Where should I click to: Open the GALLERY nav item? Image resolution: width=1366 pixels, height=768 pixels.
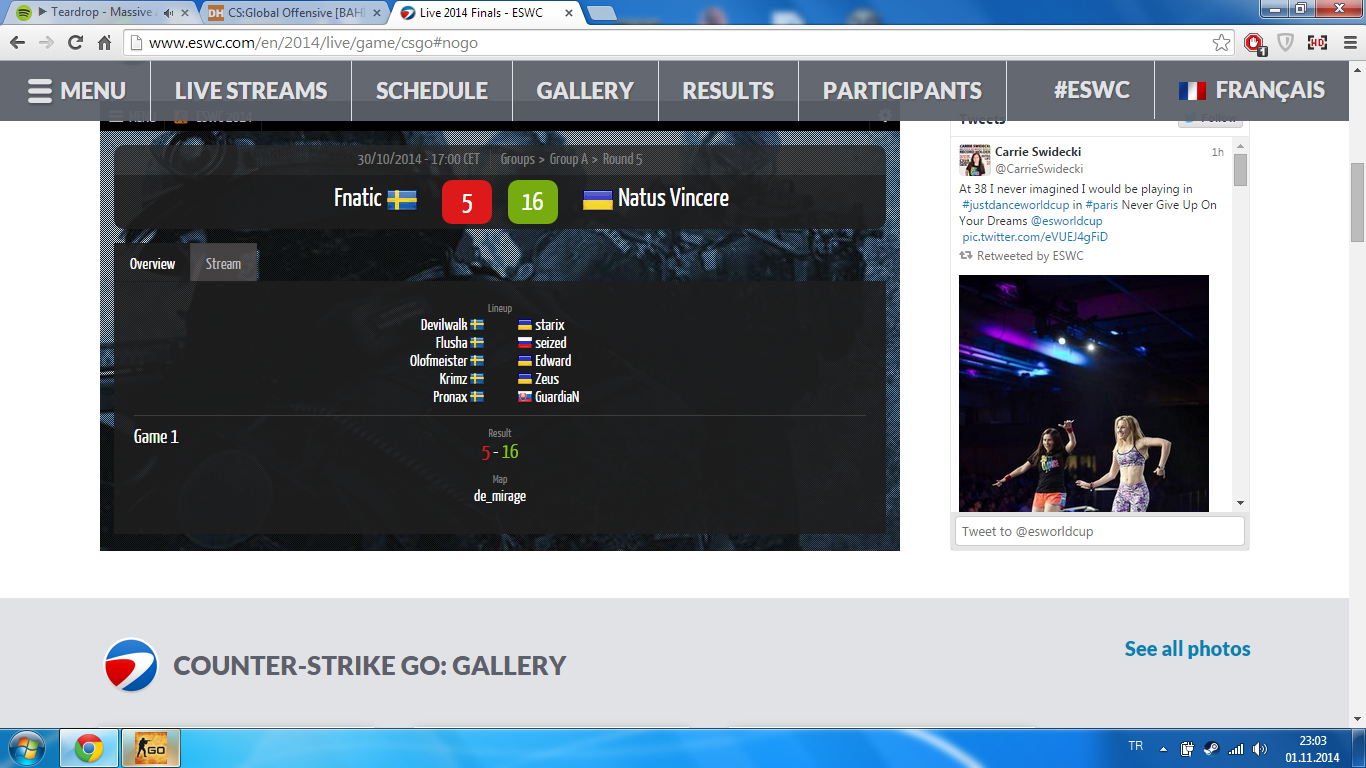585,91
